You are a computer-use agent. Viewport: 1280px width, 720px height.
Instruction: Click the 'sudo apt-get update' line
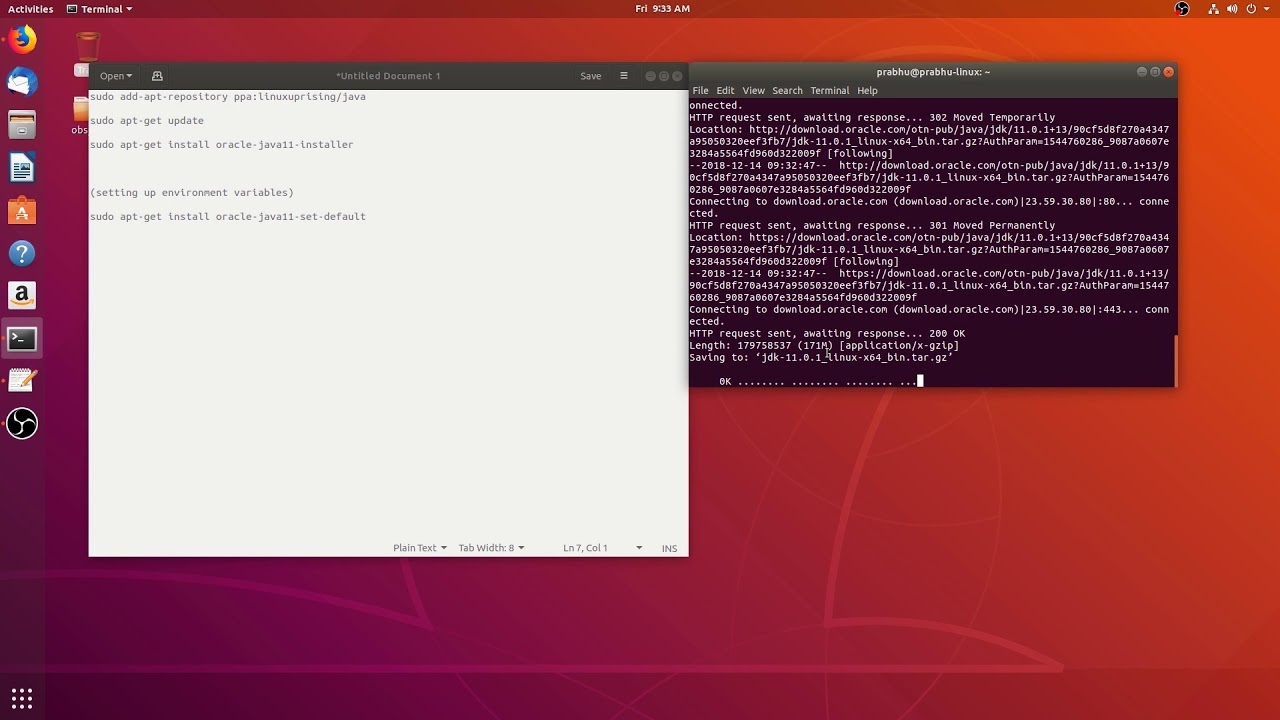click(x=146, y=121)
